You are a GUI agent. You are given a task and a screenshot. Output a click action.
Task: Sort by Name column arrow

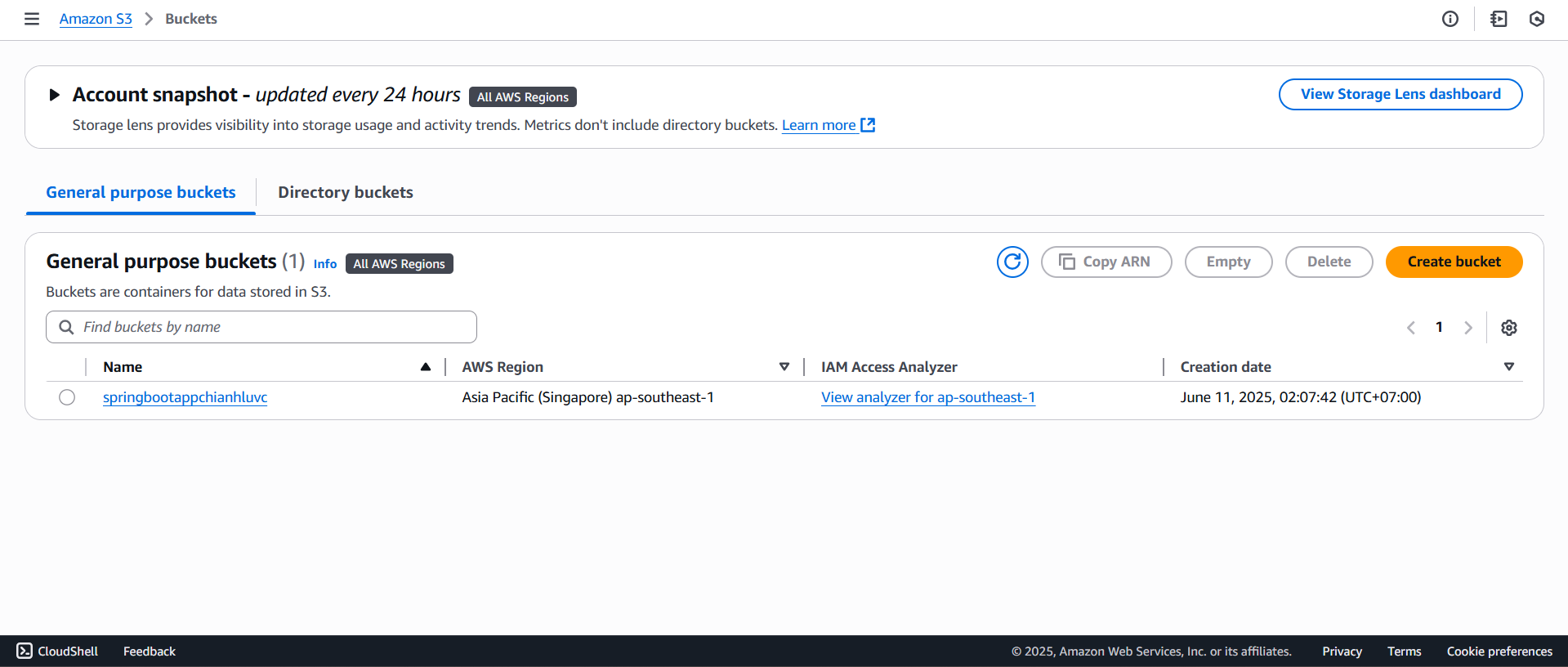426,367
